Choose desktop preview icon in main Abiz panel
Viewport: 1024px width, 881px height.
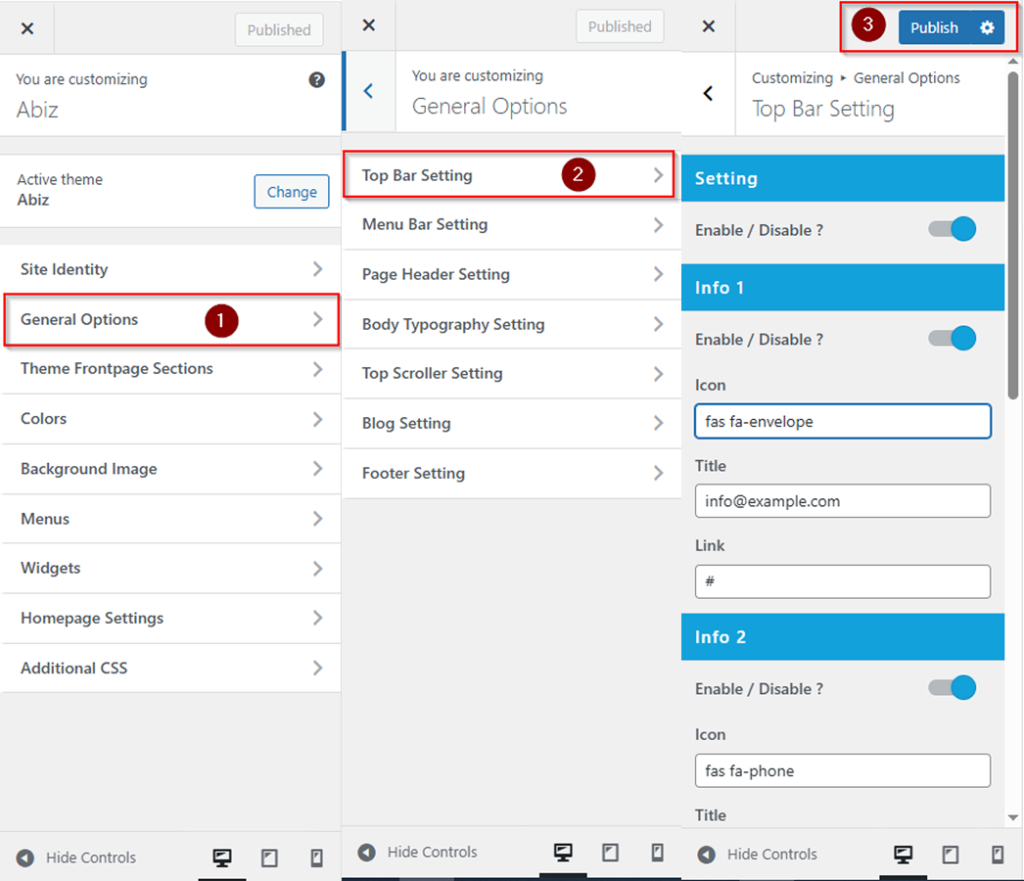point(222,857)
